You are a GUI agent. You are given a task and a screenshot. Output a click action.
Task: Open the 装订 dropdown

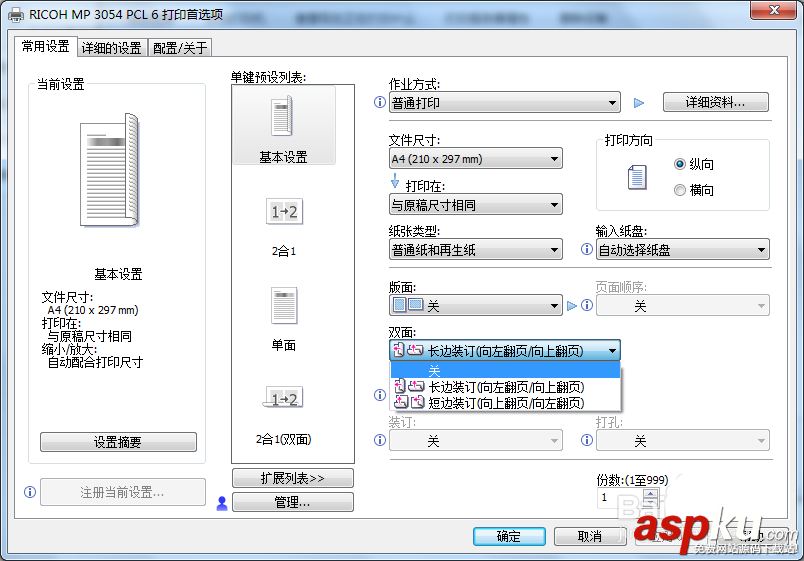point(475,440)
